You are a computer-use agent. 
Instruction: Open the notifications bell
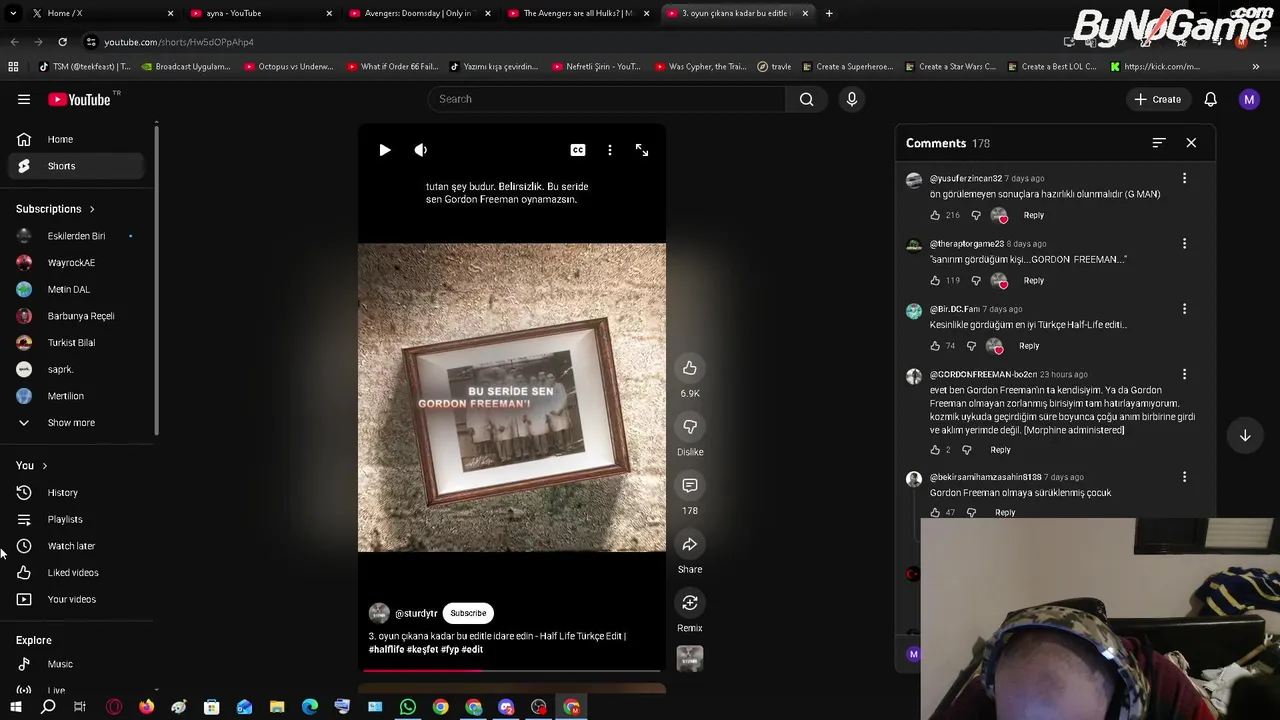pos(1210,99)
